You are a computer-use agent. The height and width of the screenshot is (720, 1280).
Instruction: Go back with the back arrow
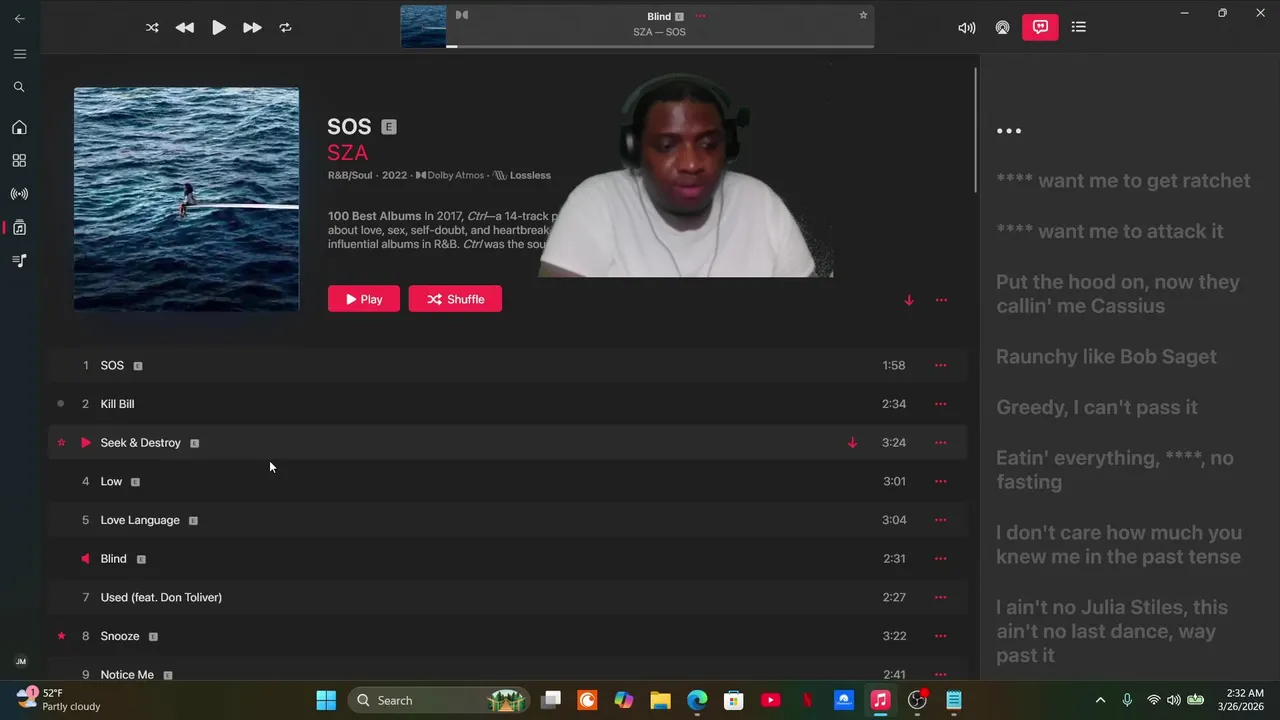pos(19,18)
